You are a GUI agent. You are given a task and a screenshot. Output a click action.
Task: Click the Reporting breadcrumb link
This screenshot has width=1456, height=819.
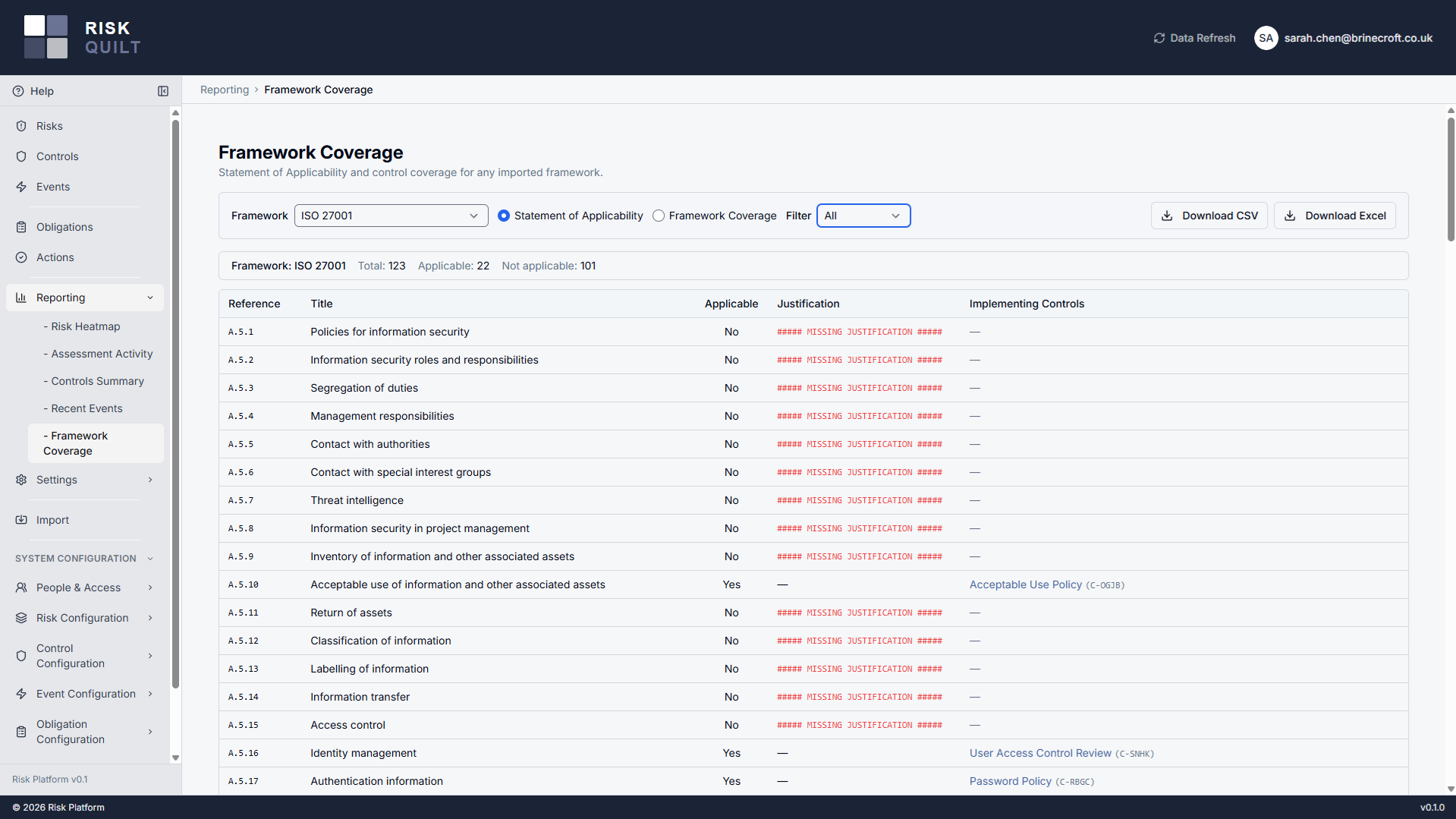pyautogui.click(x=225, y=90)
